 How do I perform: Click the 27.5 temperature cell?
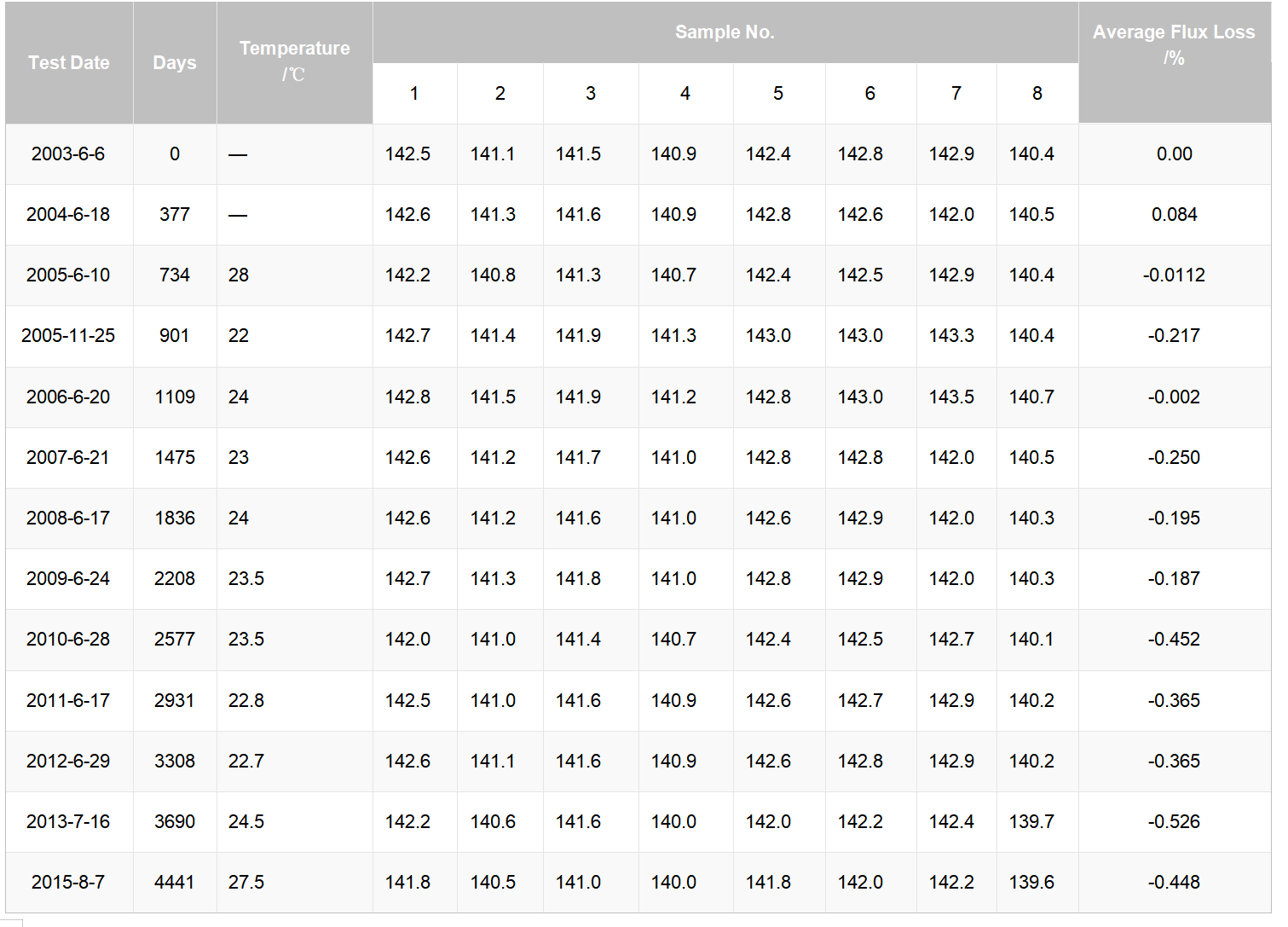295,883
